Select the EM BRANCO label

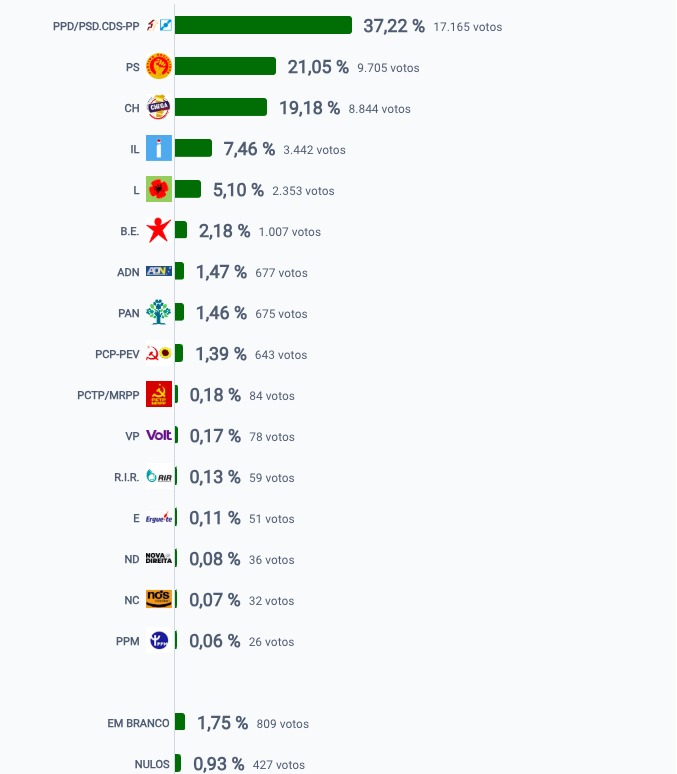click(x=138, y=723)
